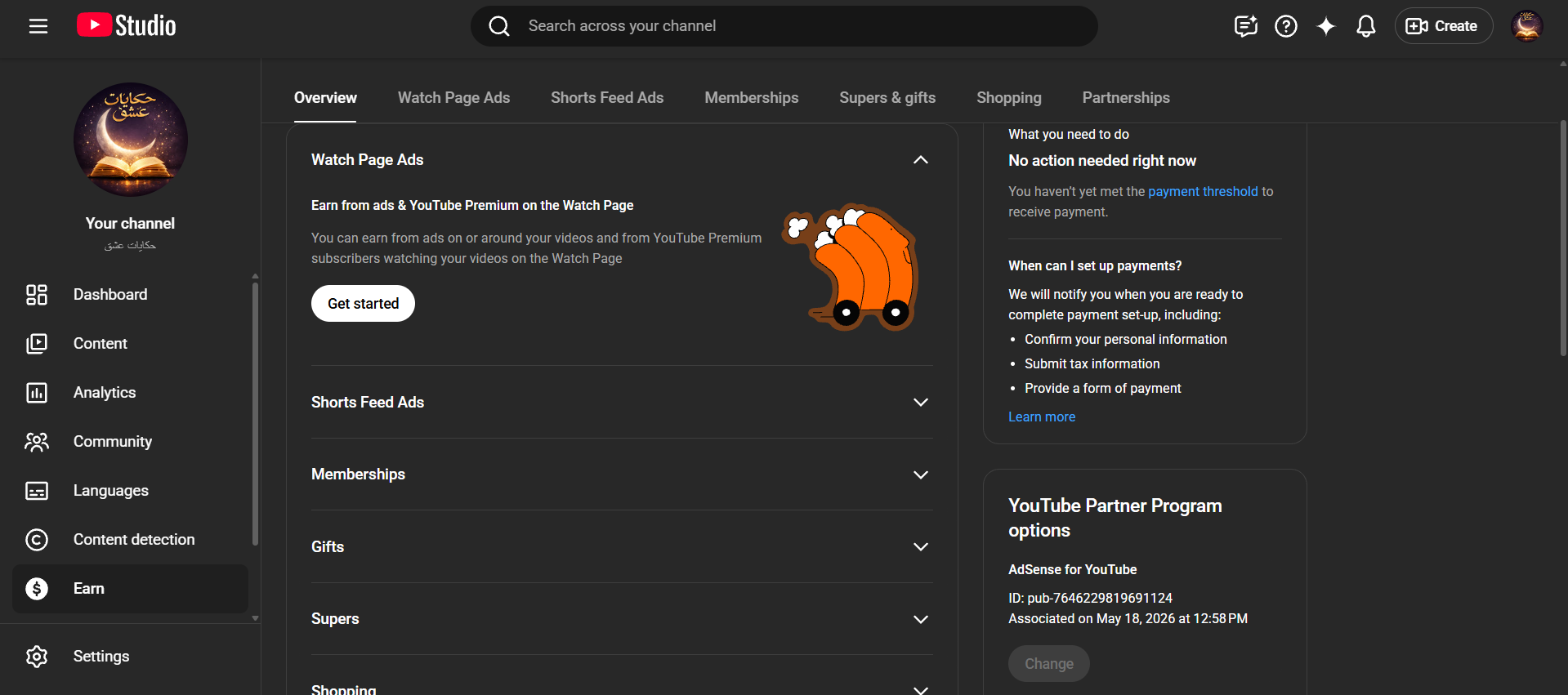This screenshot has height=695, width=1568.
Task: Open the hamburger navigation menu
Action: click(38, 26)
